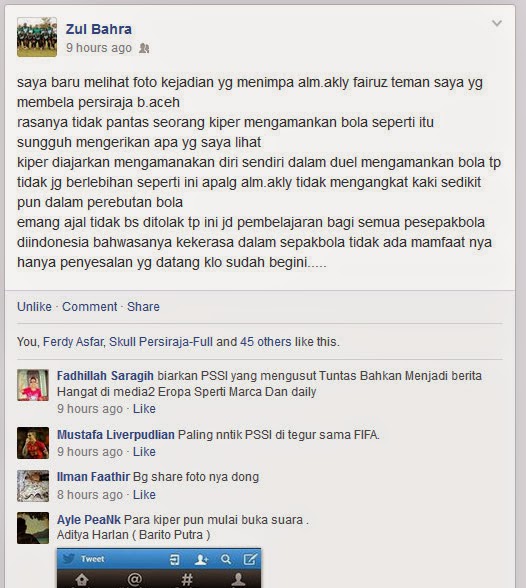Open Ferdy Asfar's profile from likes
This screenshot has width=526, height=588.
click(x=74, y=342)
